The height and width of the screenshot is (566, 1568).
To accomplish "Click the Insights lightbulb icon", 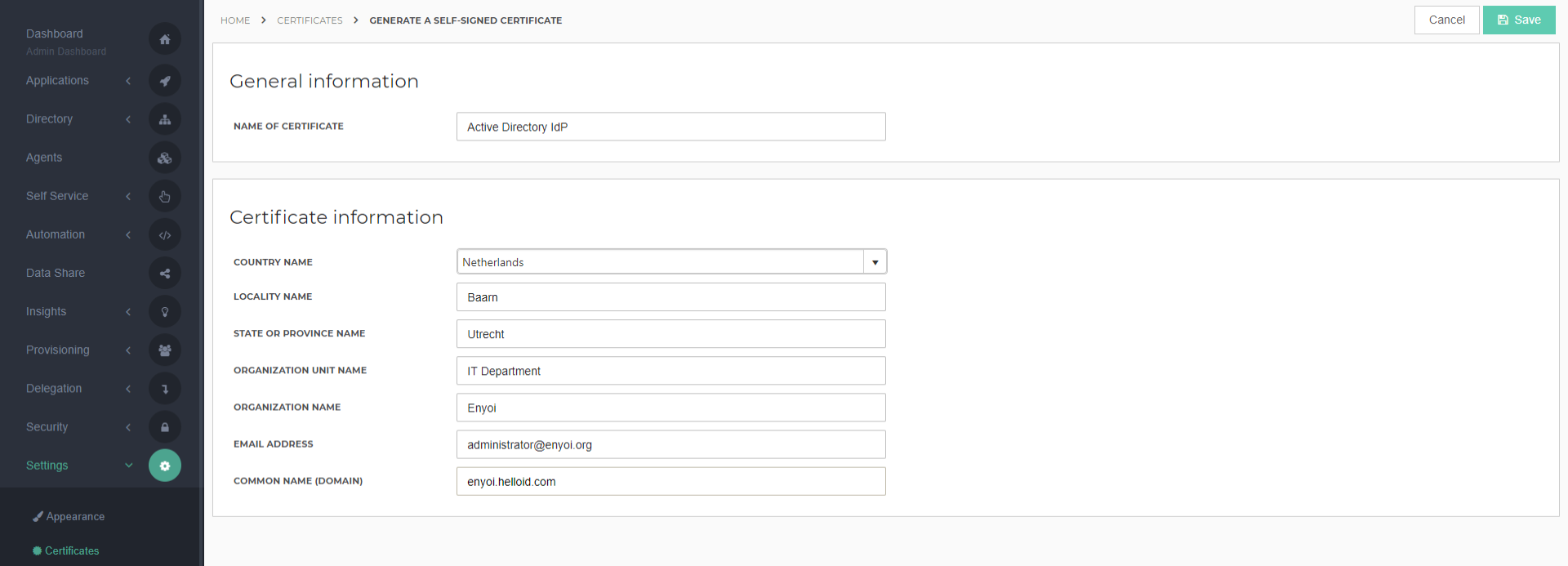I will click(x=165, y=312).
